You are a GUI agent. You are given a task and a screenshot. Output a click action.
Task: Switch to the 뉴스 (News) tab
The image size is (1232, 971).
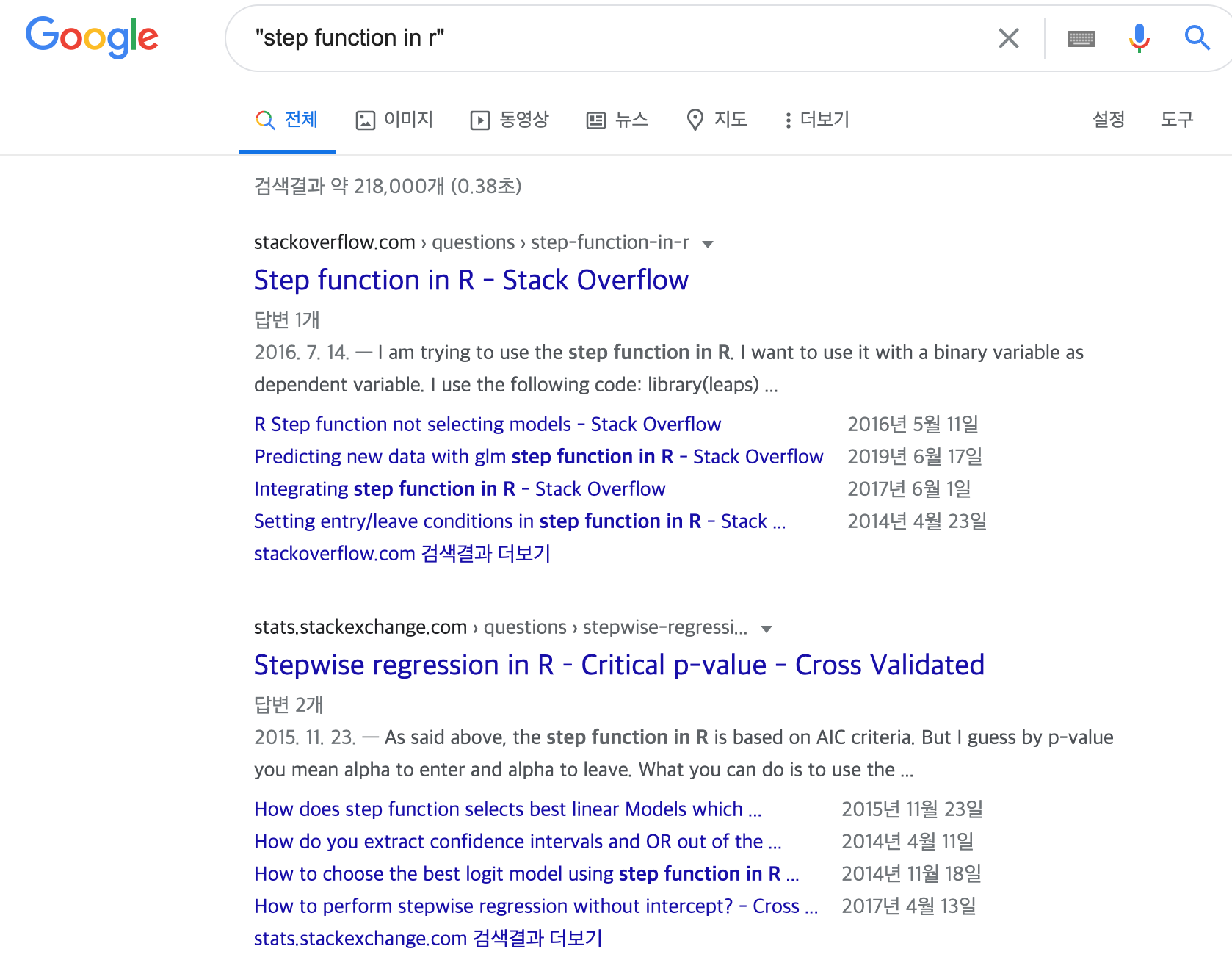[x=617, y=120]
